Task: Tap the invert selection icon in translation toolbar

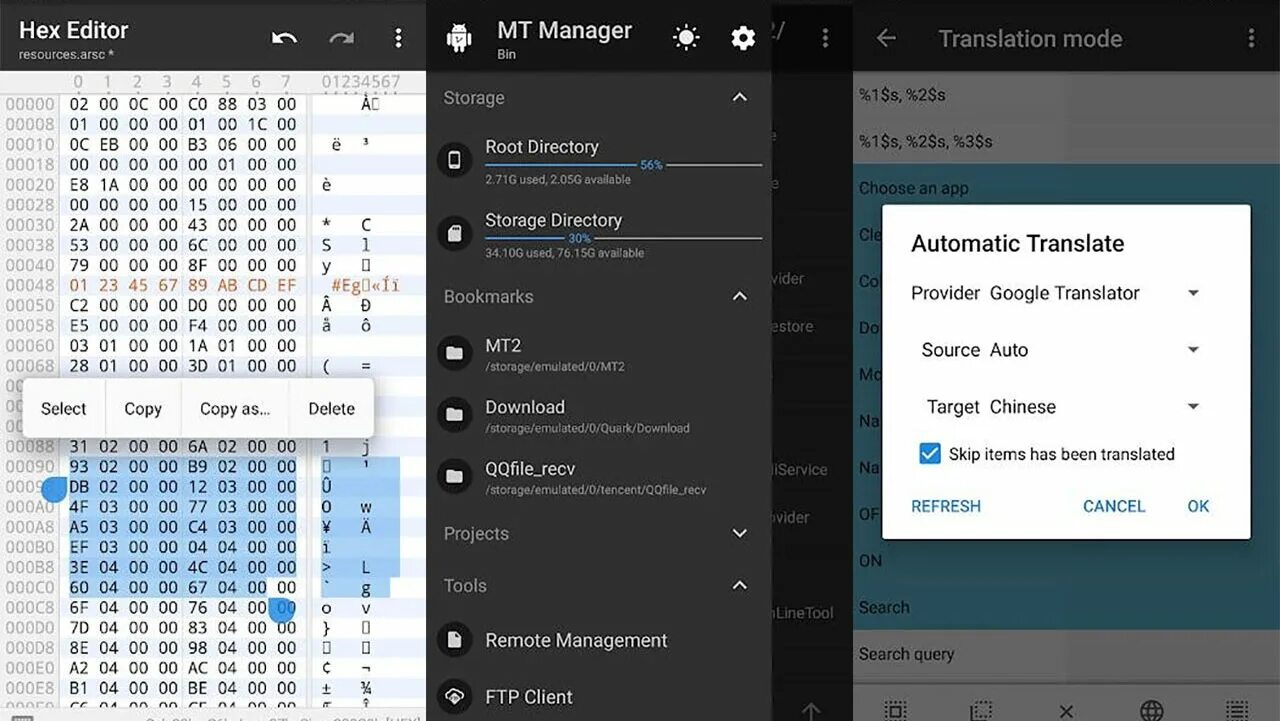Action: click(981, 710)
